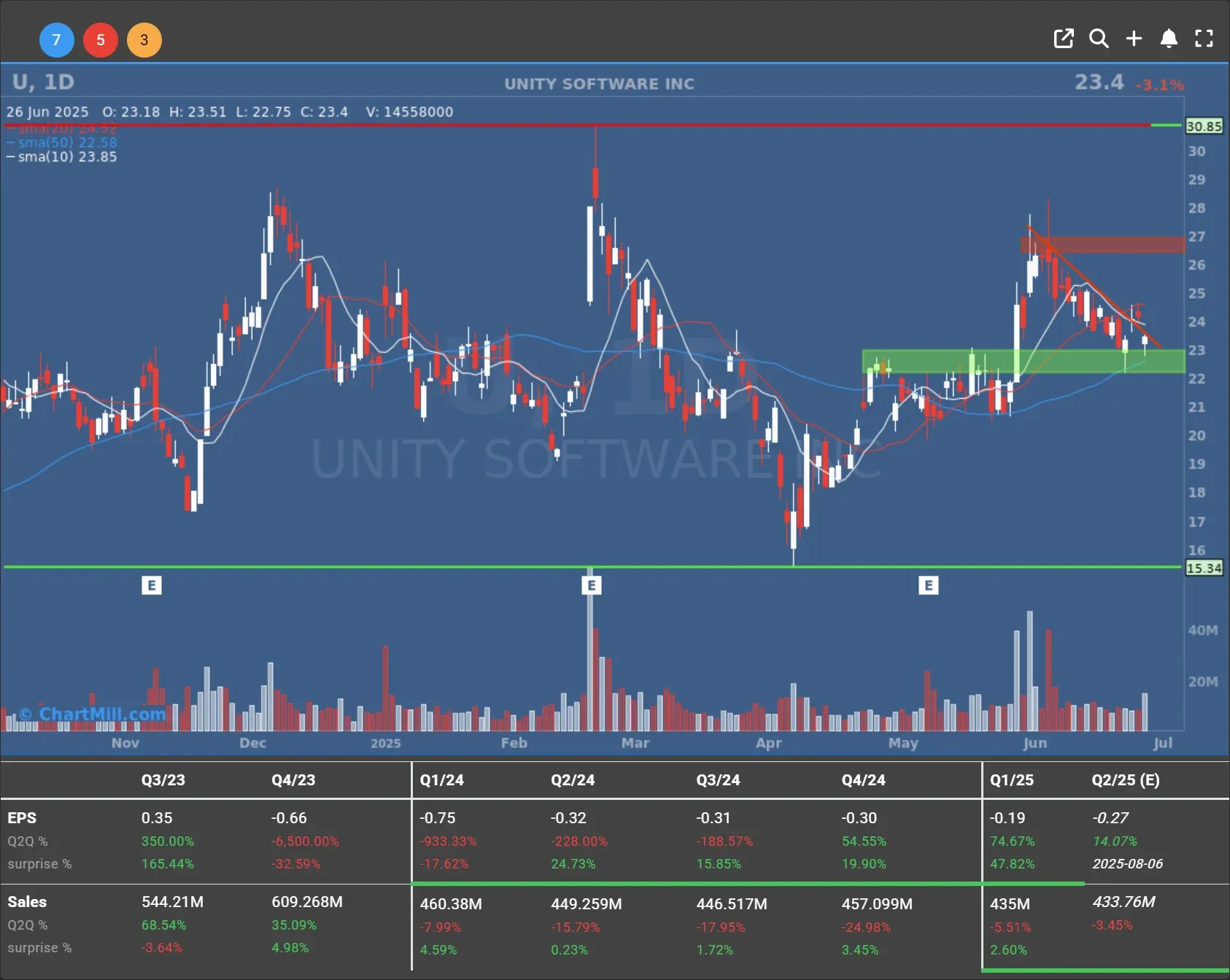Click the 435M sales value
The height and width of the screenshot is (980, 1230).
click(x=1010, y=903)
